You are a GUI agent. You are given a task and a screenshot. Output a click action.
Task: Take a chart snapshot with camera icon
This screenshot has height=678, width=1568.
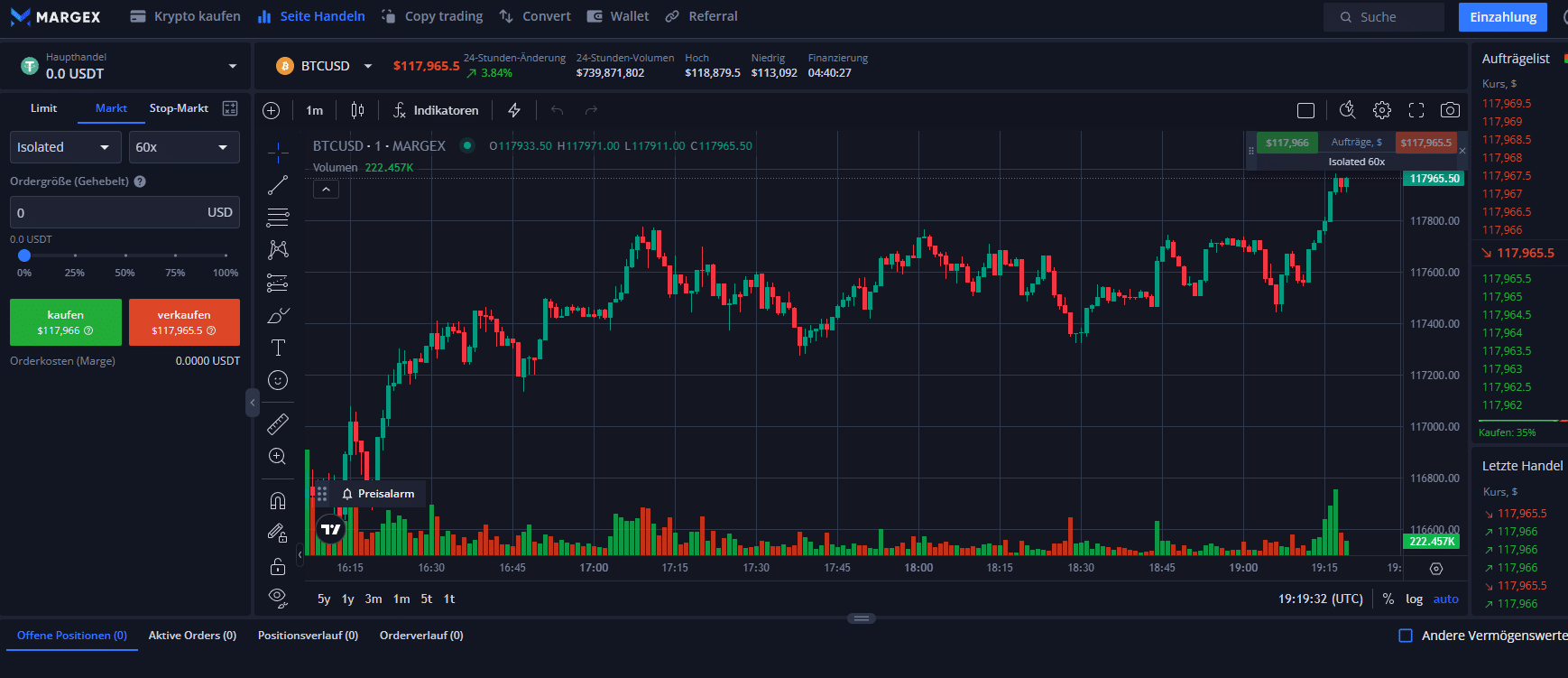1450,110
